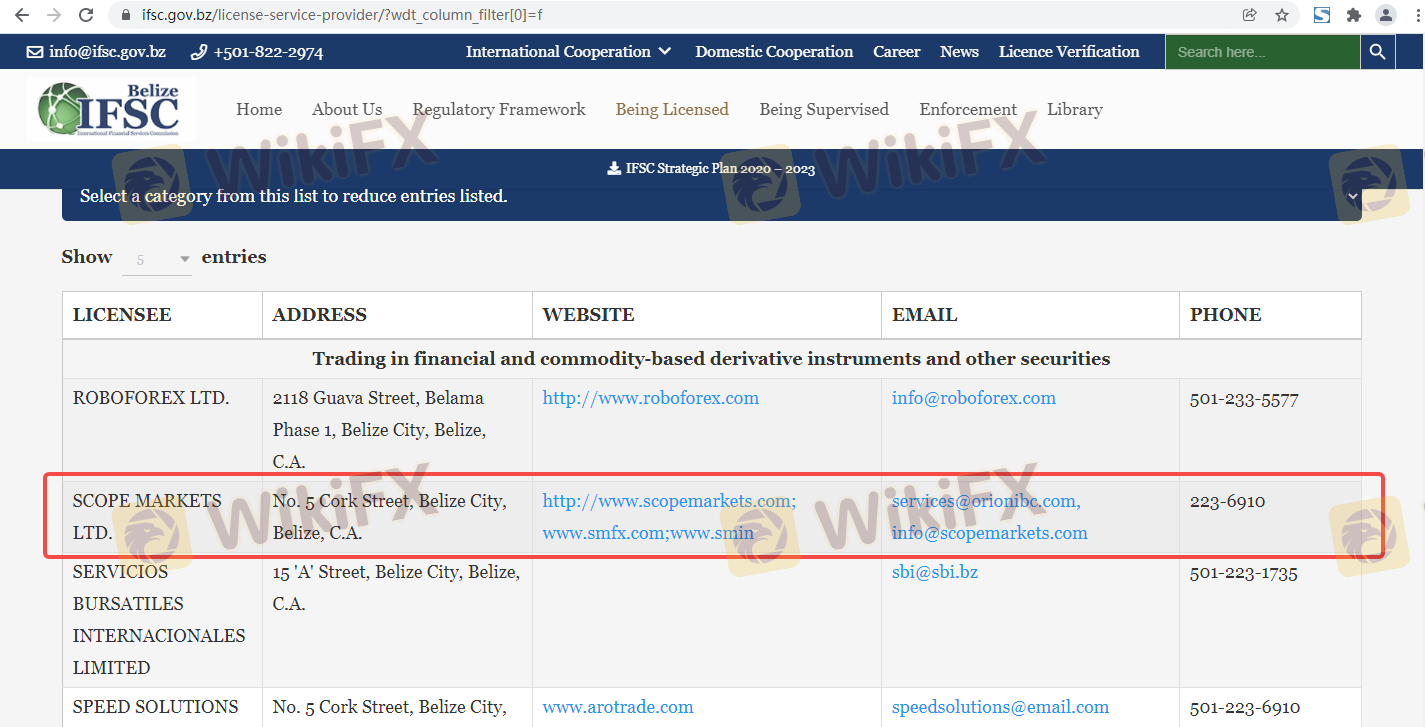Click the Speed Solutions phone 501-223-6910
This screenshot has width=1425, height=727.
click(1245, 707)
